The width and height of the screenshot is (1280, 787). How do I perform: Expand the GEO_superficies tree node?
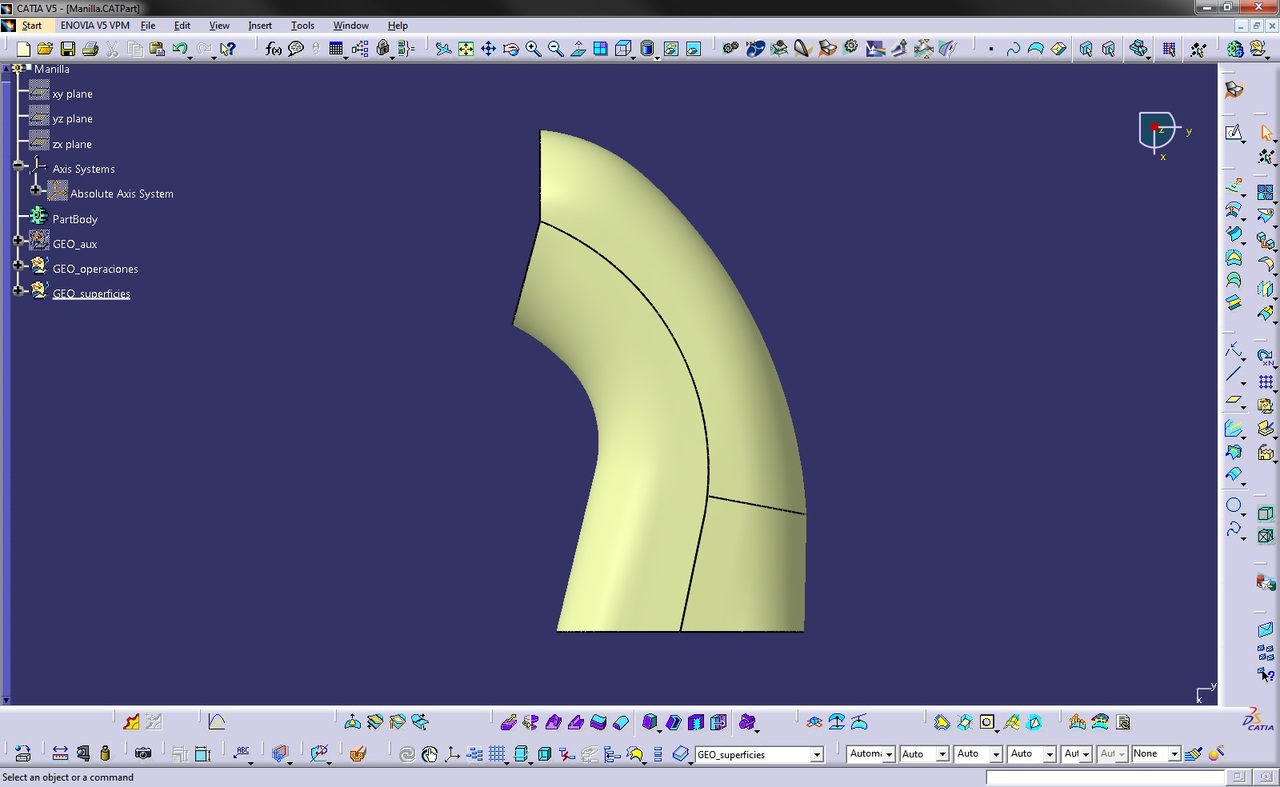[x=18, y=290]
